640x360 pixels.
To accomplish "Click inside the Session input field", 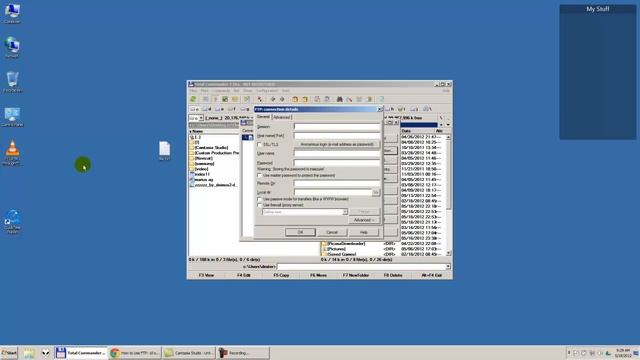I will tap(337, 127).
